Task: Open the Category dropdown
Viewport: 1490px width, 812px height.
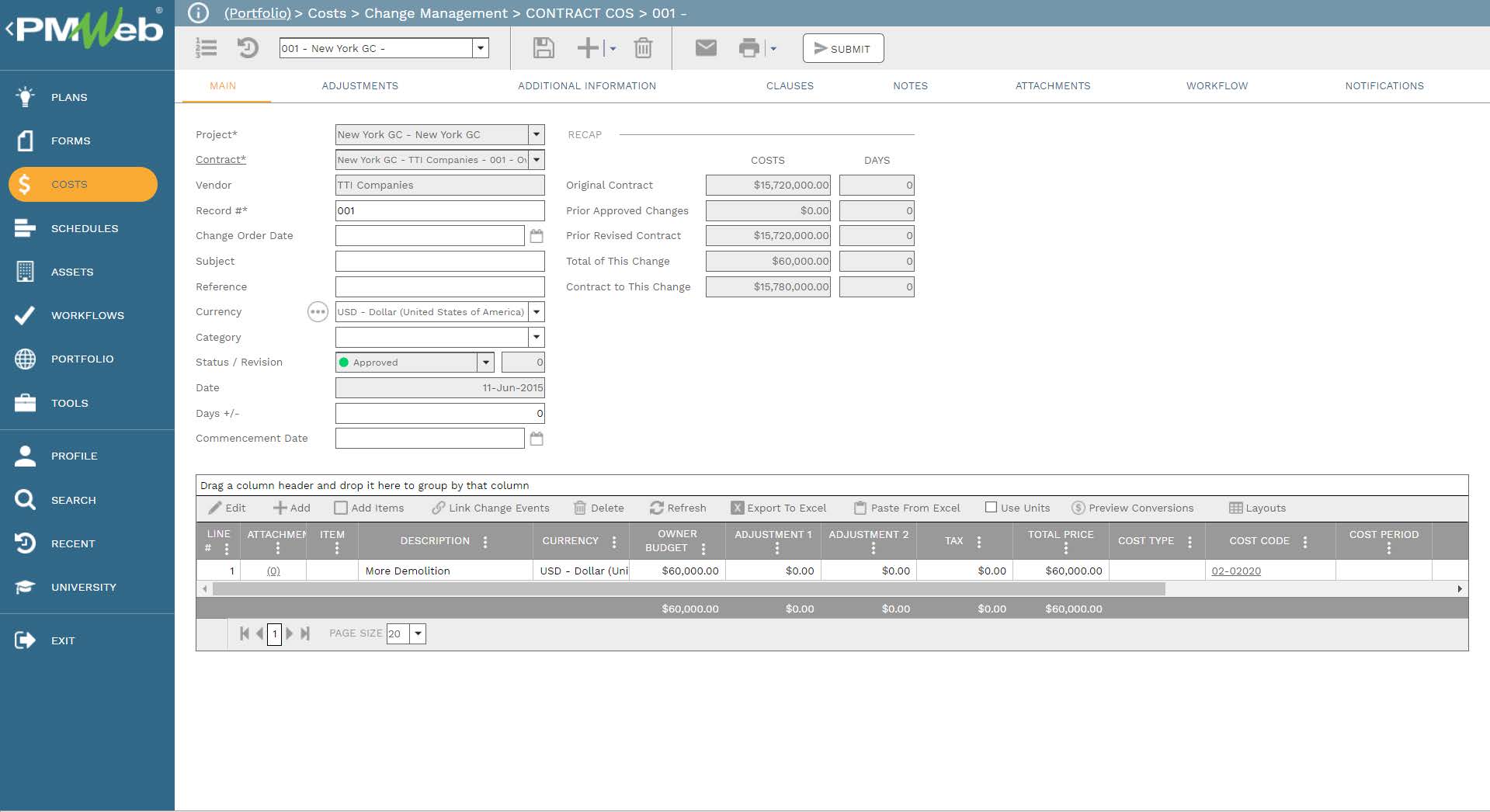Action: pos(537,337)
